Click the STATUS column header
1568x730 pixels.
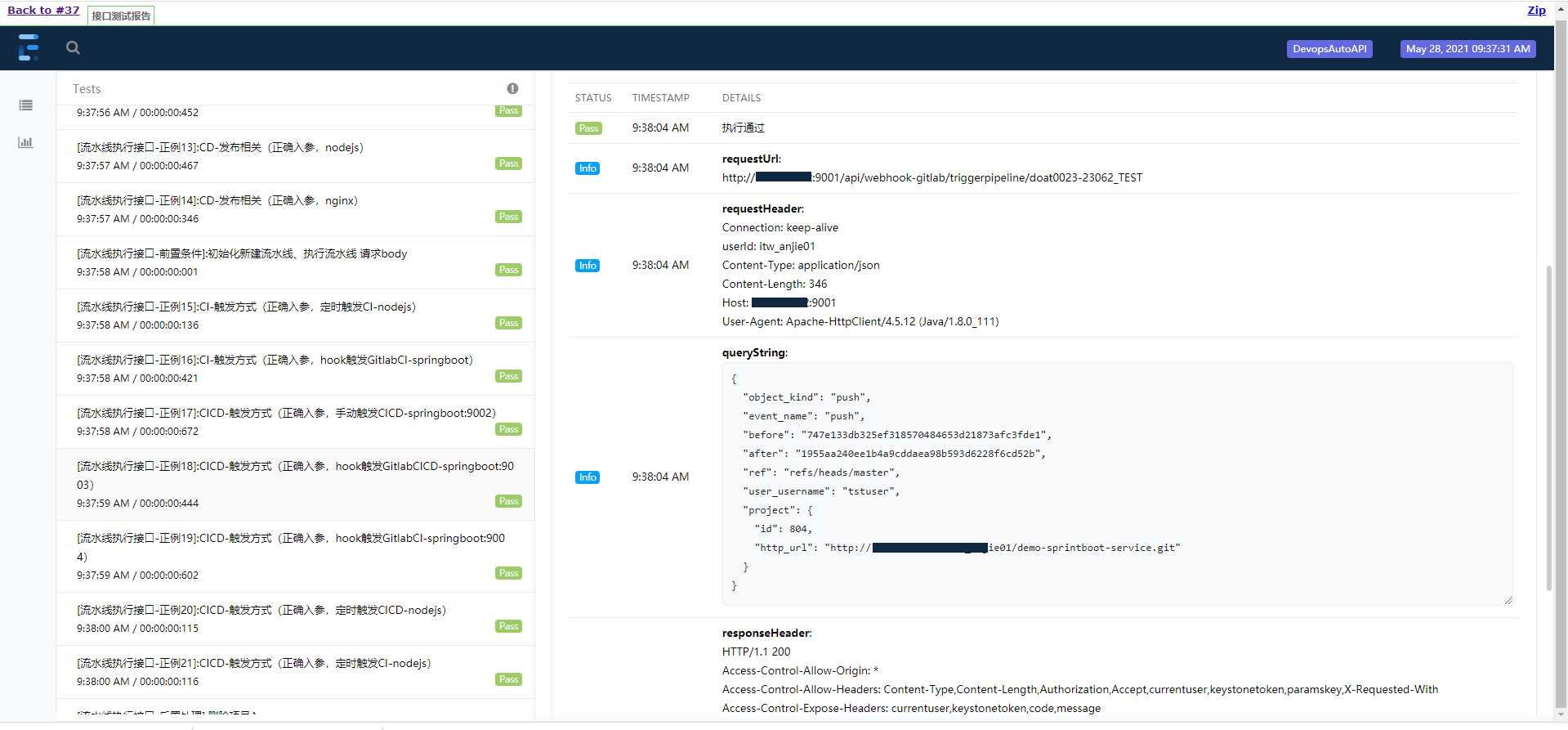[593, 98]
